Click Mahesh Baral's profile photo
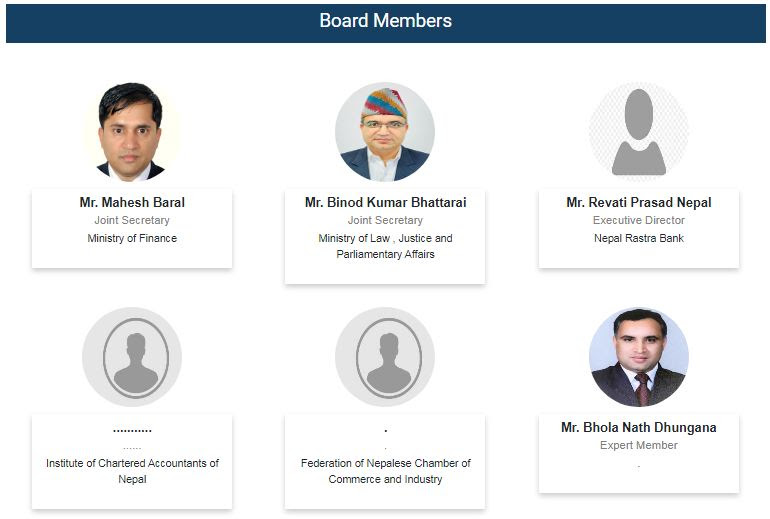Screen dimensions: 770x519 tap(131, 131)
